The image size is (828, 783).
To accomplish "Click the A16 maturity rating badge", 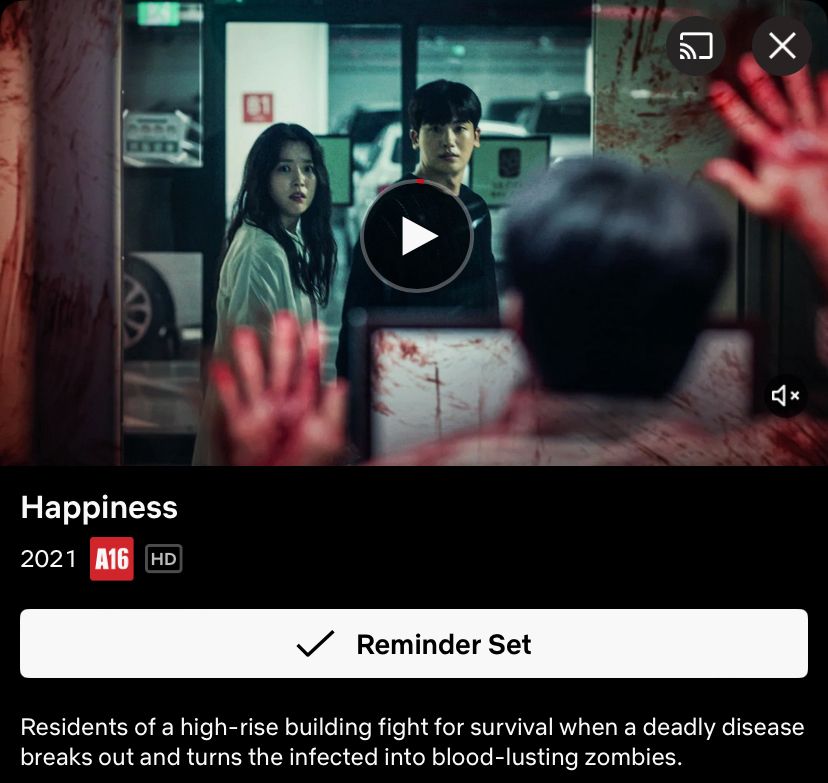I will click(x=111, y=559).
